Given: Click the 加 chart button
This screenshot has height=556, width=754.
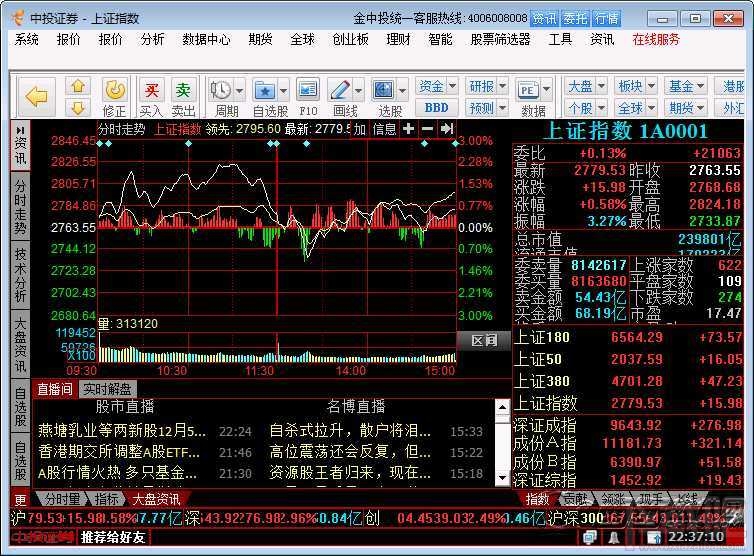Looking at the screenshot, I should click(360, 129).
